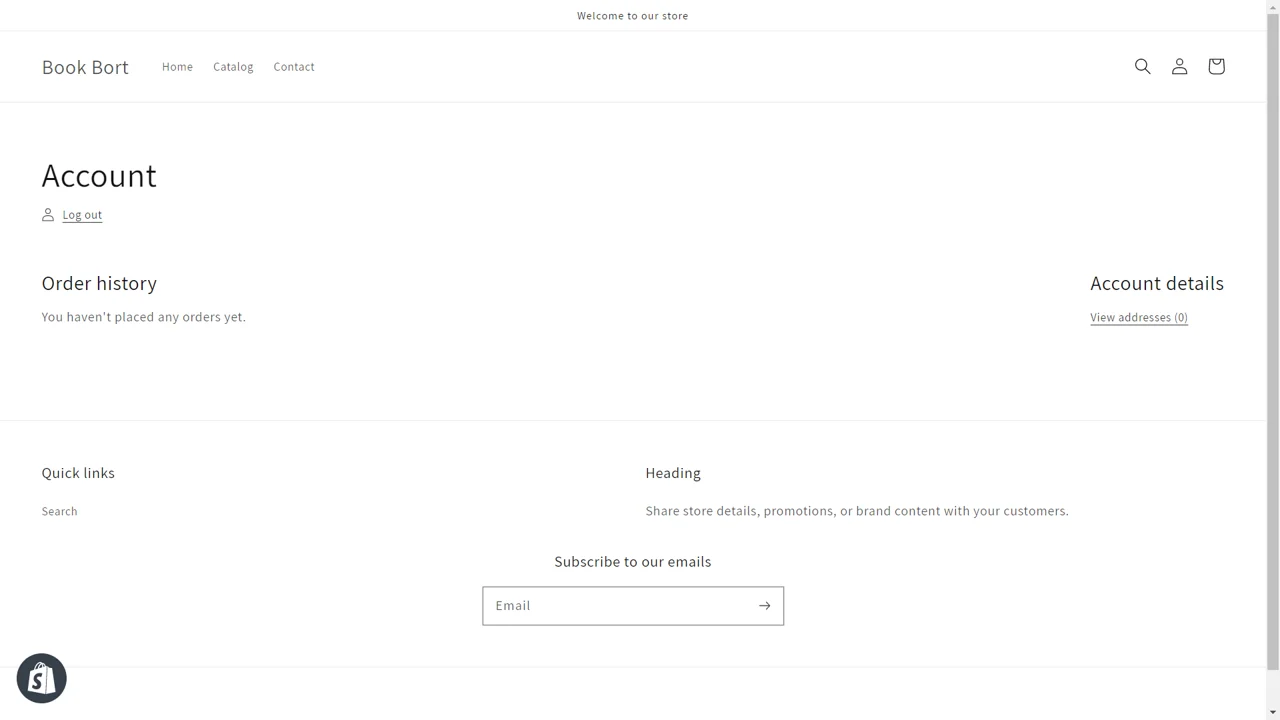Click the scrollbar up arrow
Image resolution: width=1280 pixels, height=720 pixels.
[1272, 7]
